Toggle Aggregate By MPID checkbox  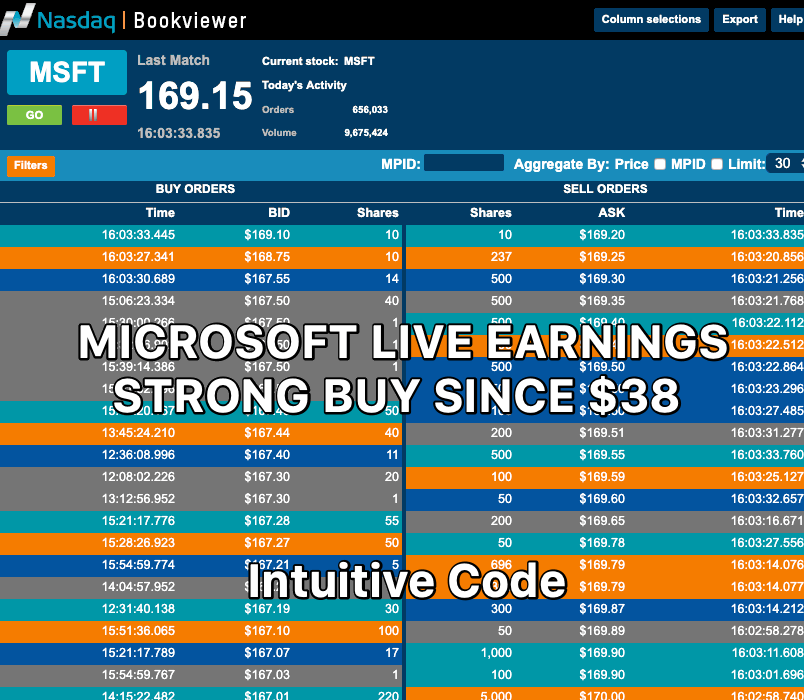pyautogui.click(x=717, y=164)
